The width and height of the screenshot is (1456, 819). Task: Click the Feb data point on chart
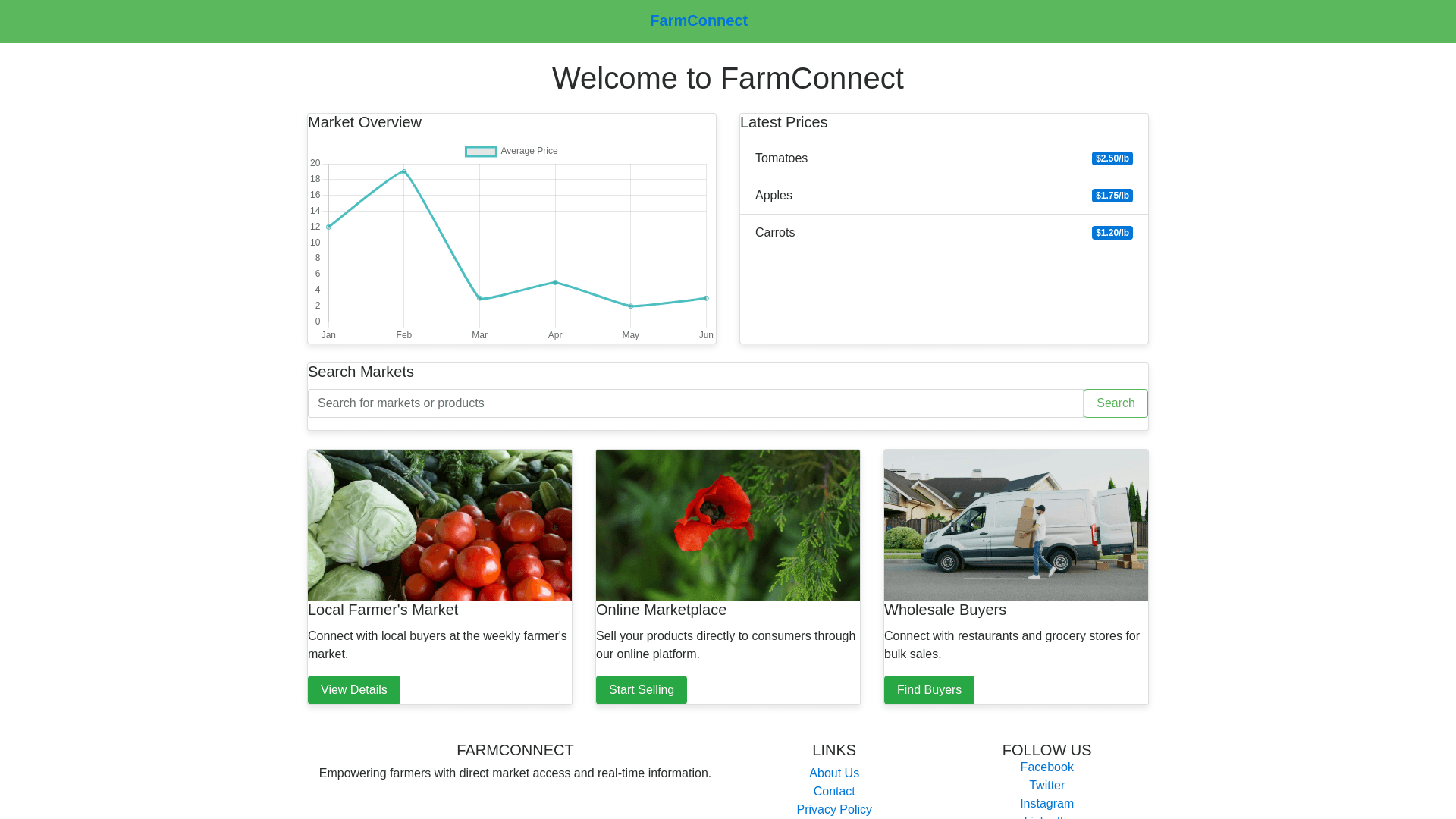[404, 171]
